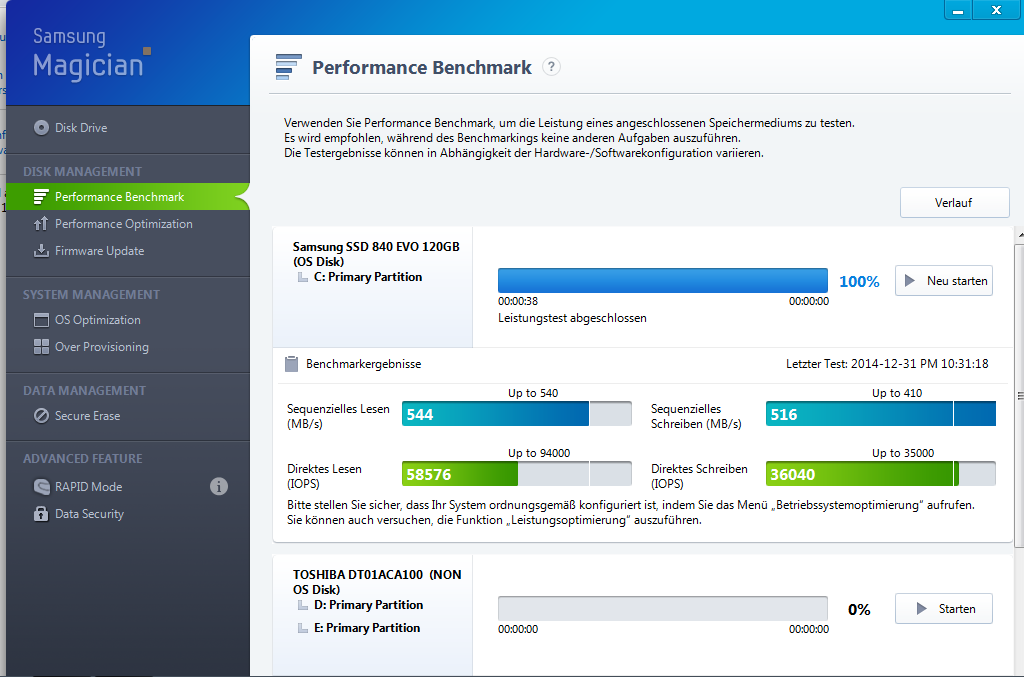The image size is (1024, 677).
Task: Click the Secure Erase prohibition icon
Action: 41,416
